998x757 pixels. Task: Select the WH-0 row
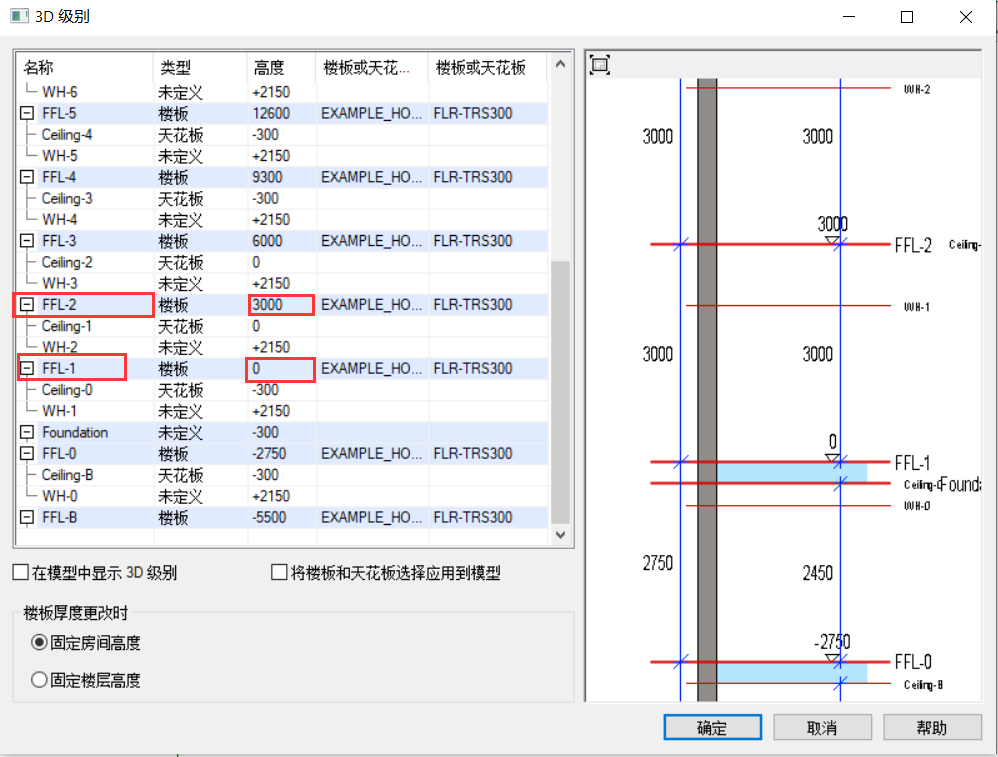(x=281, y=495)
